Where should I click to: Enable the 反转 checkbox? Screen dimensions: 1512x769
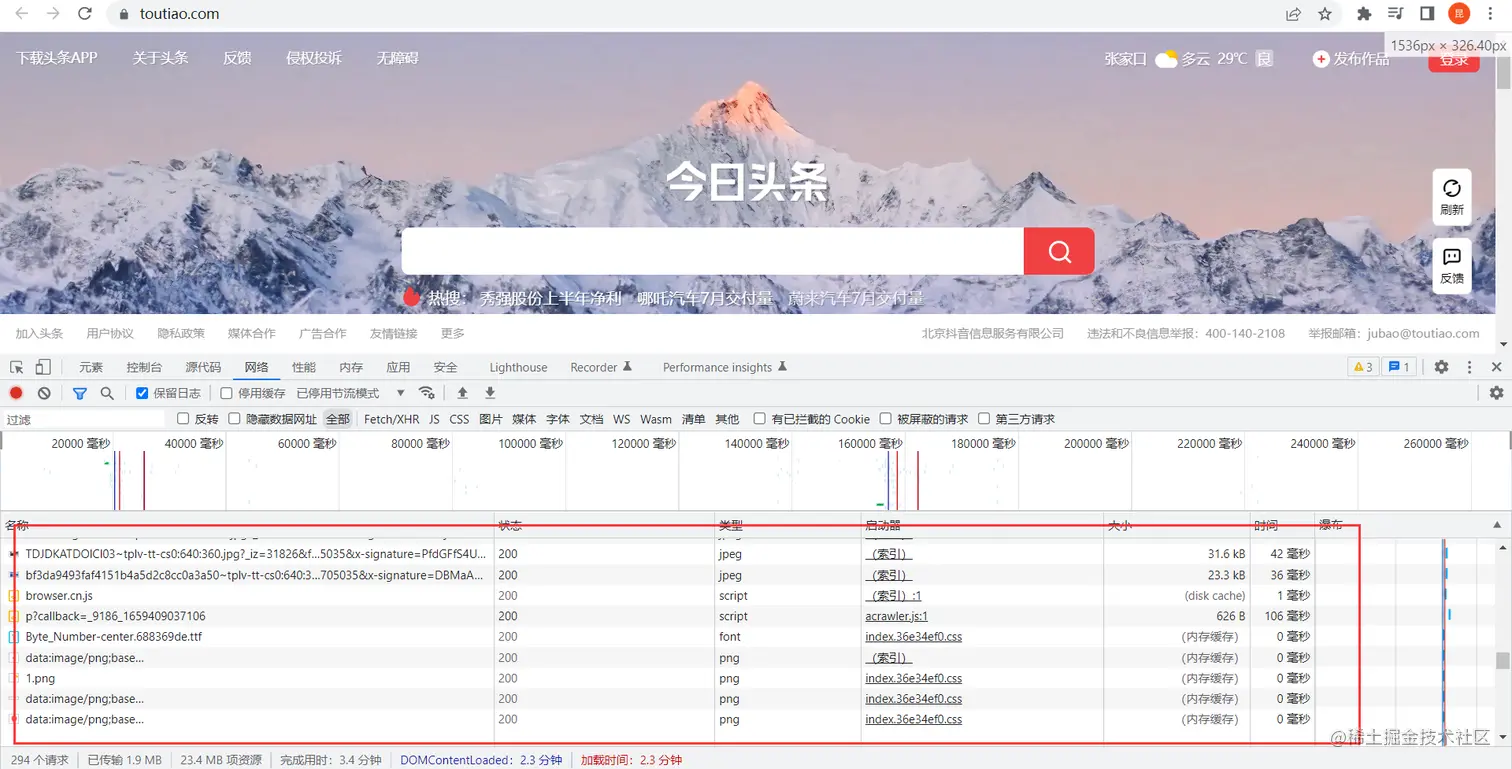point(183,419)
